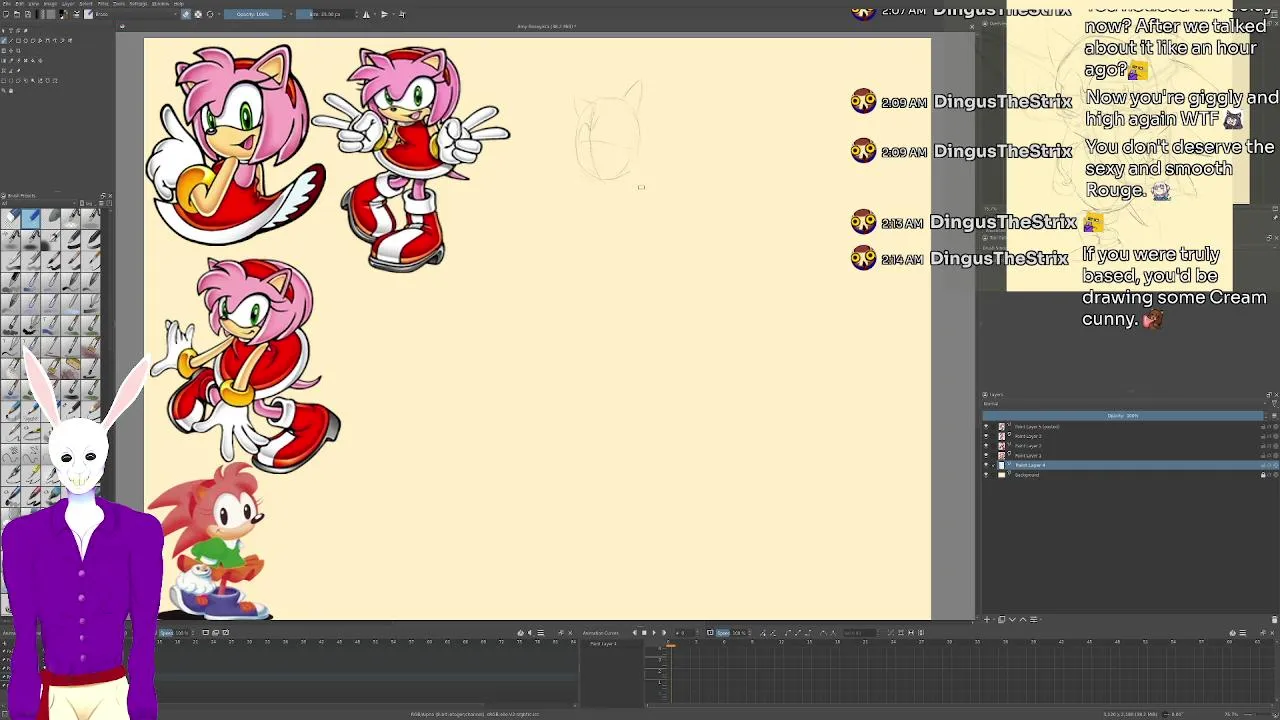This screenshot has width=1280, height=720.
Task: Move the selected layer up
Action: tap(1023, 619)
